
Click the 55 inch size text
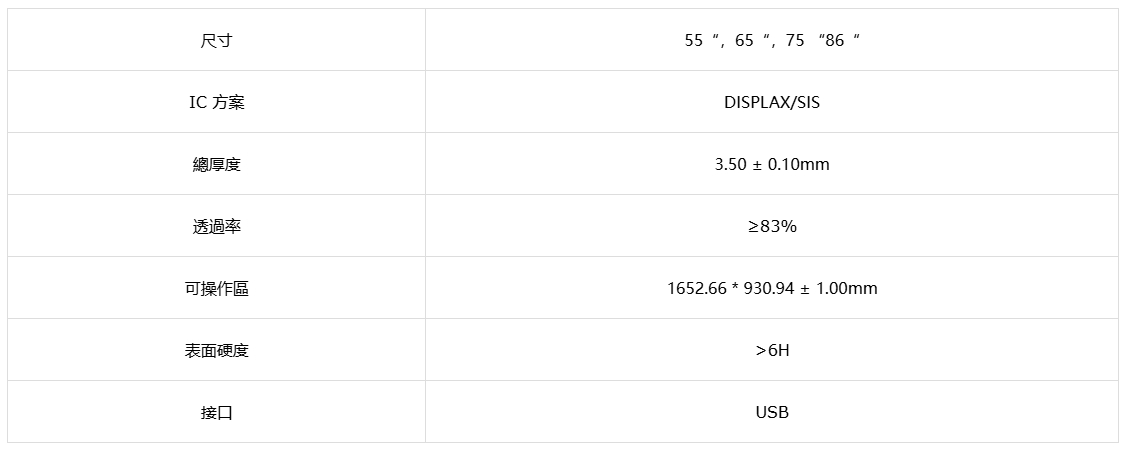[694, 40]
